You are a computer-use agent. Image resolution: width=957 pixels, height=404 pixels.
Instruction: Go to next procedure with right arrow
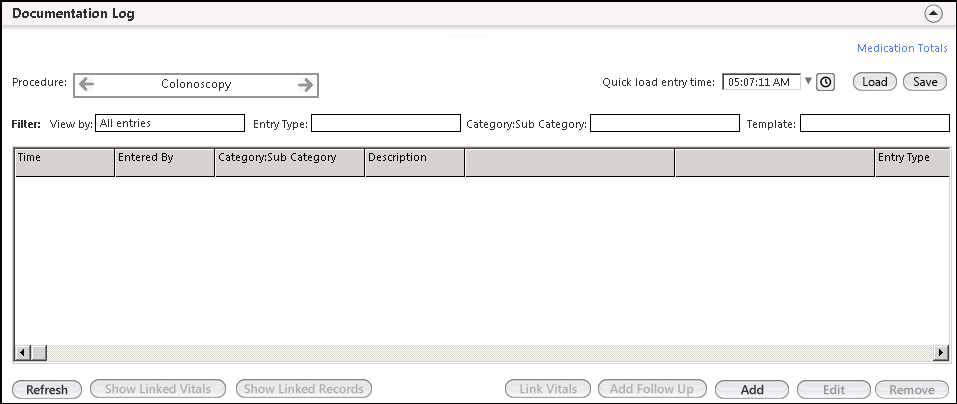pyautogui.click(x=305, y=84)
